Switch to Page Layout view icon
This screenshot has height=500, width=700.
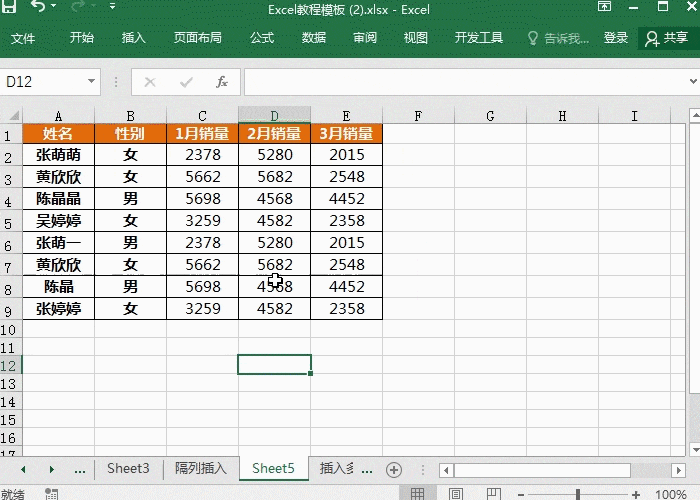pos(455,493)
